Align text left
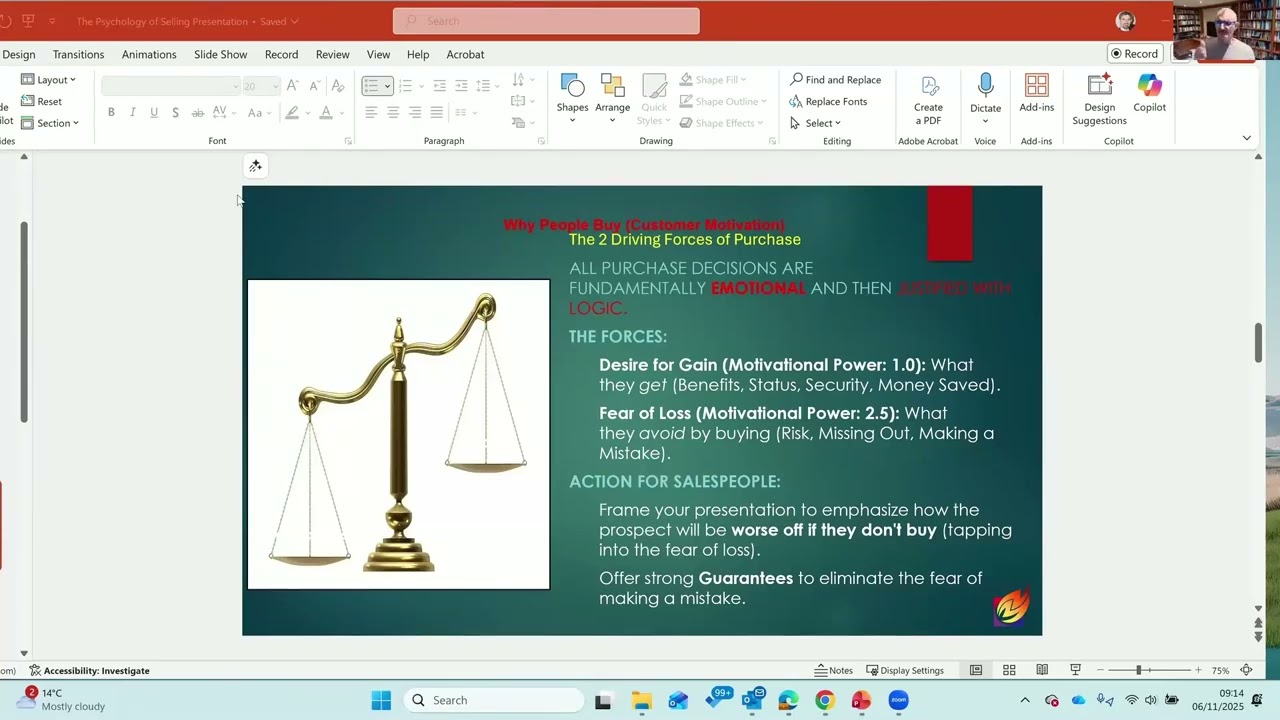The height and width of the screenshot is (720, 1280). tap(371, 113)
